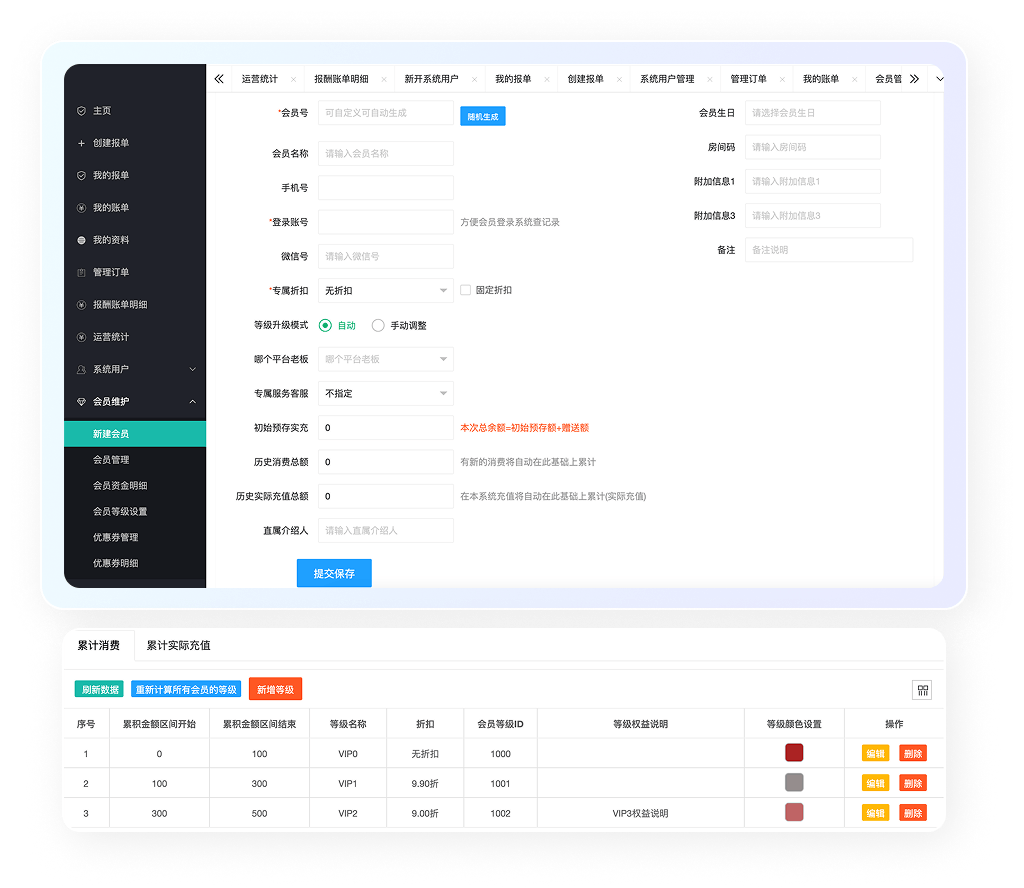The image size is (1024, 888).
Task: Open the column settings grid icon
Action: (x=922, y=690)
